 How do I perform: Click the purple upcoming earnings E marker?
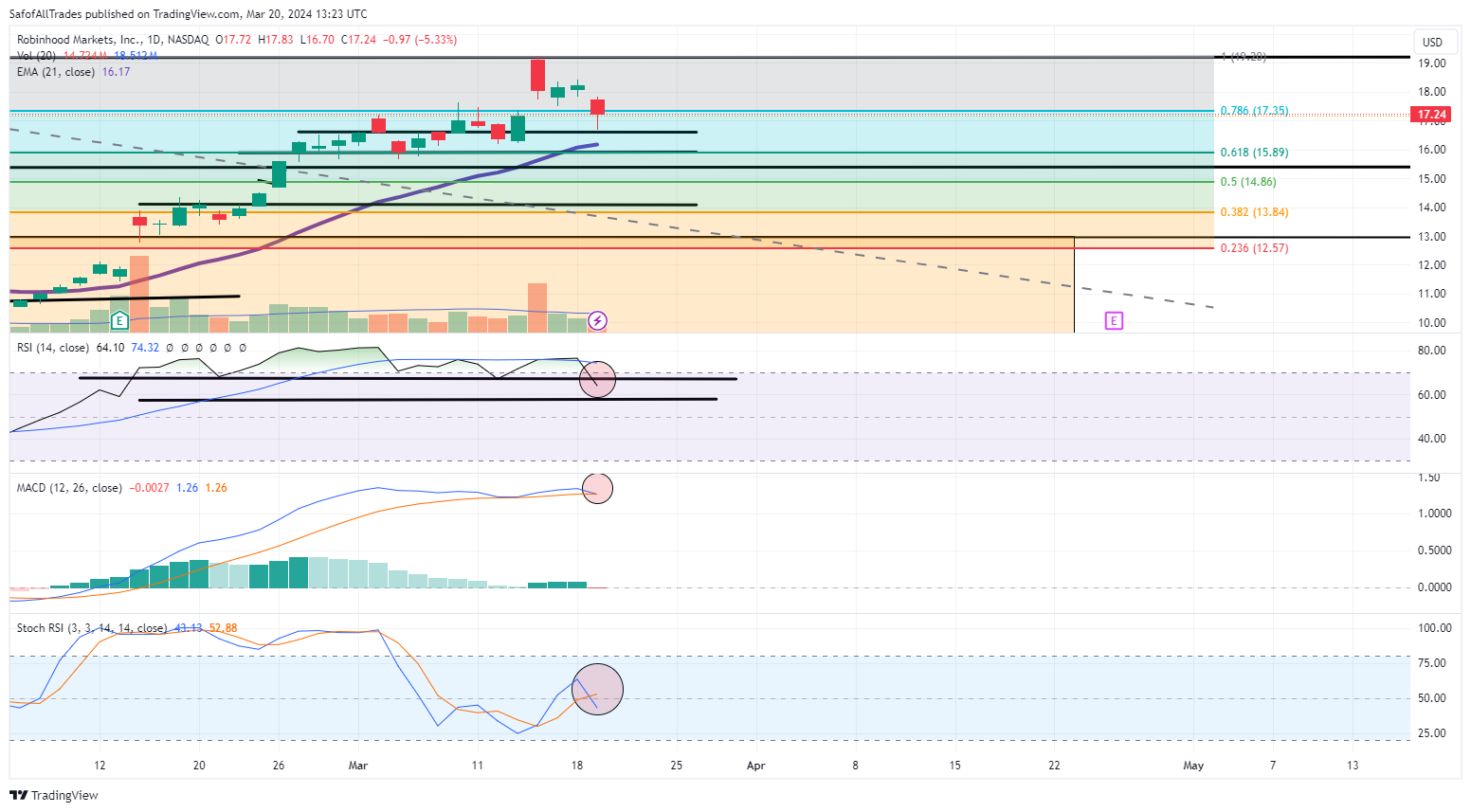[x=1114, y=321]
